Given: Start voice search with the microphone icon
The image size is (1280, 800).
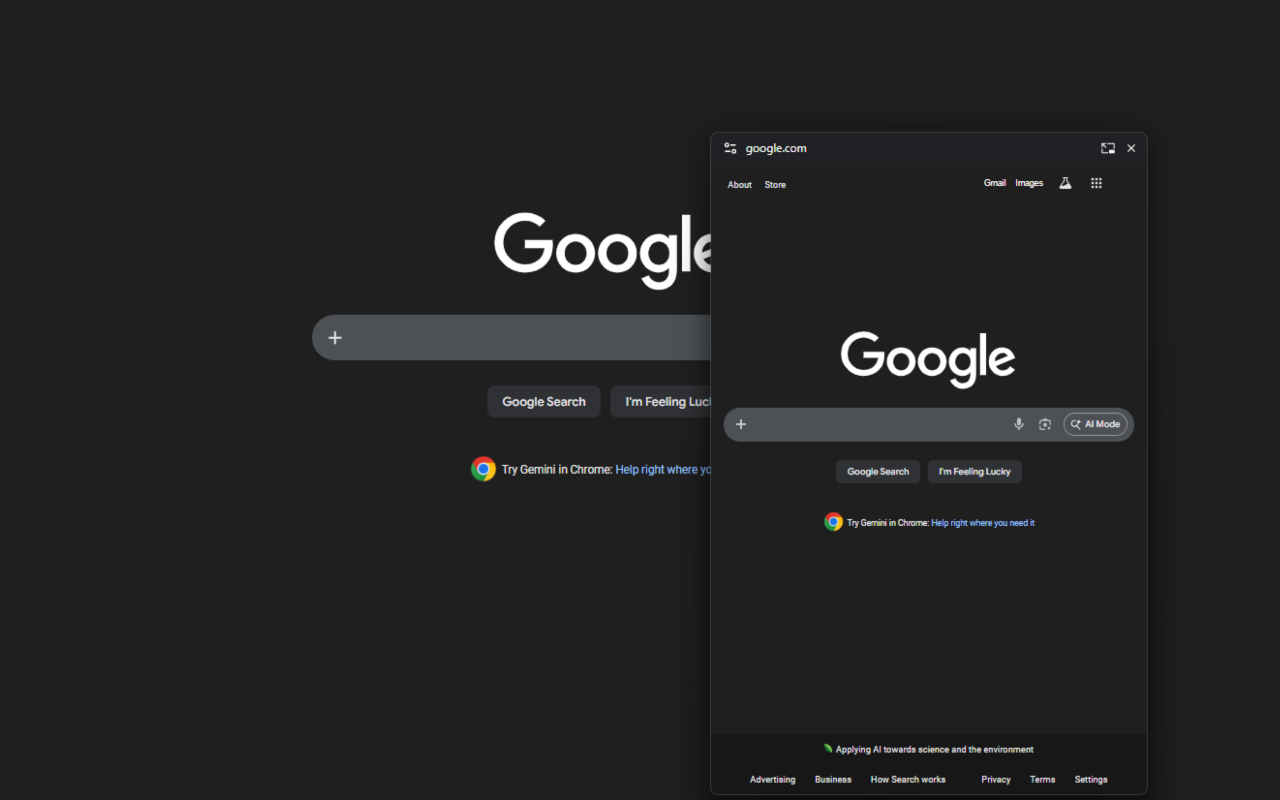Looking at the screenshot, I should click(x=1019, y=424).
